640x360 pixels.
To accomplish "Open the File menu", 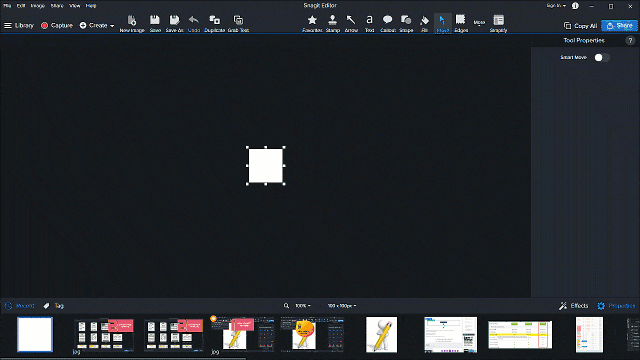I will pos(7,6).
